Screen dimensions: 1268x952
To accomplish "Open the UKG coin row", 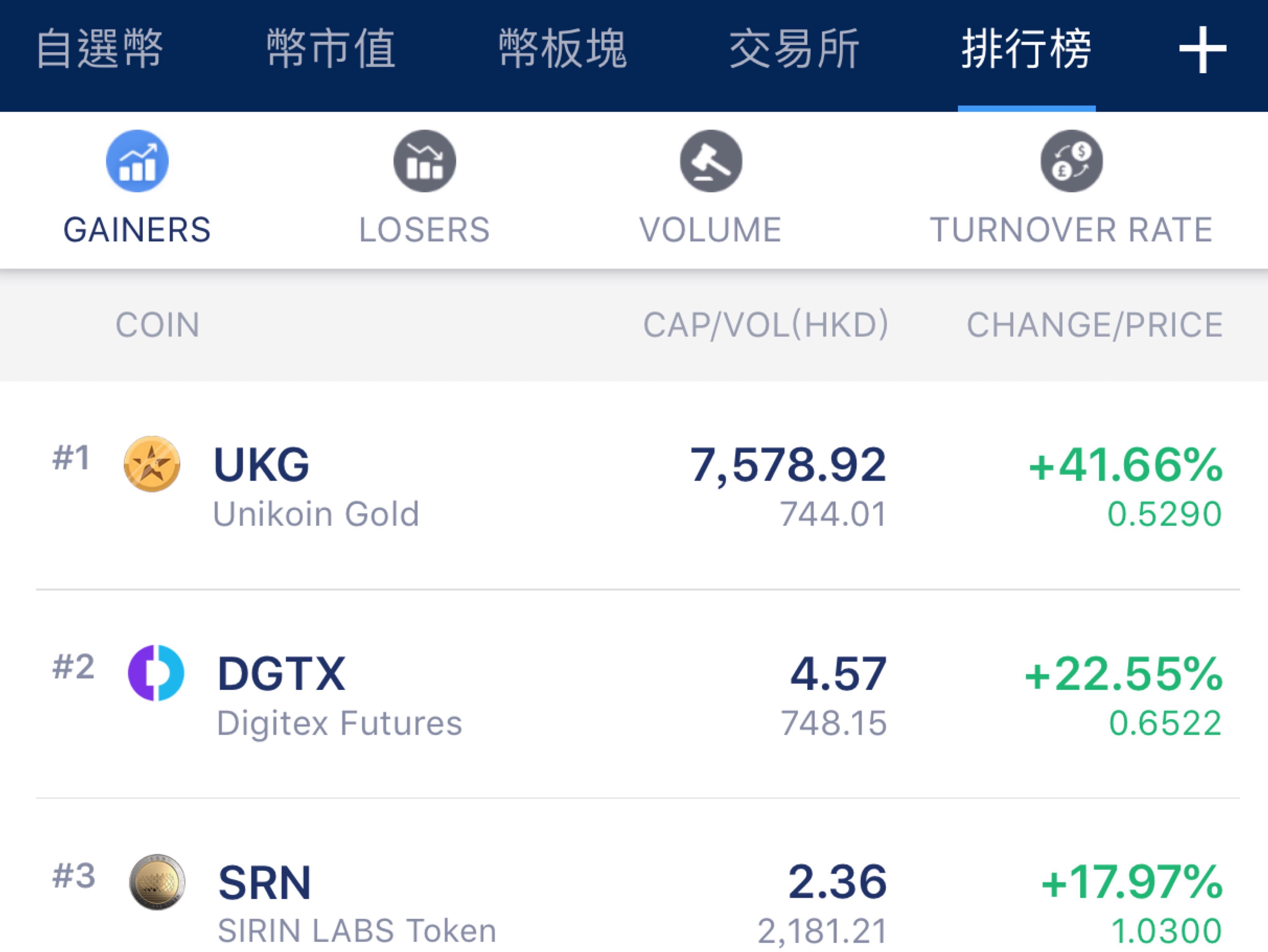I will tap(637, 486).
